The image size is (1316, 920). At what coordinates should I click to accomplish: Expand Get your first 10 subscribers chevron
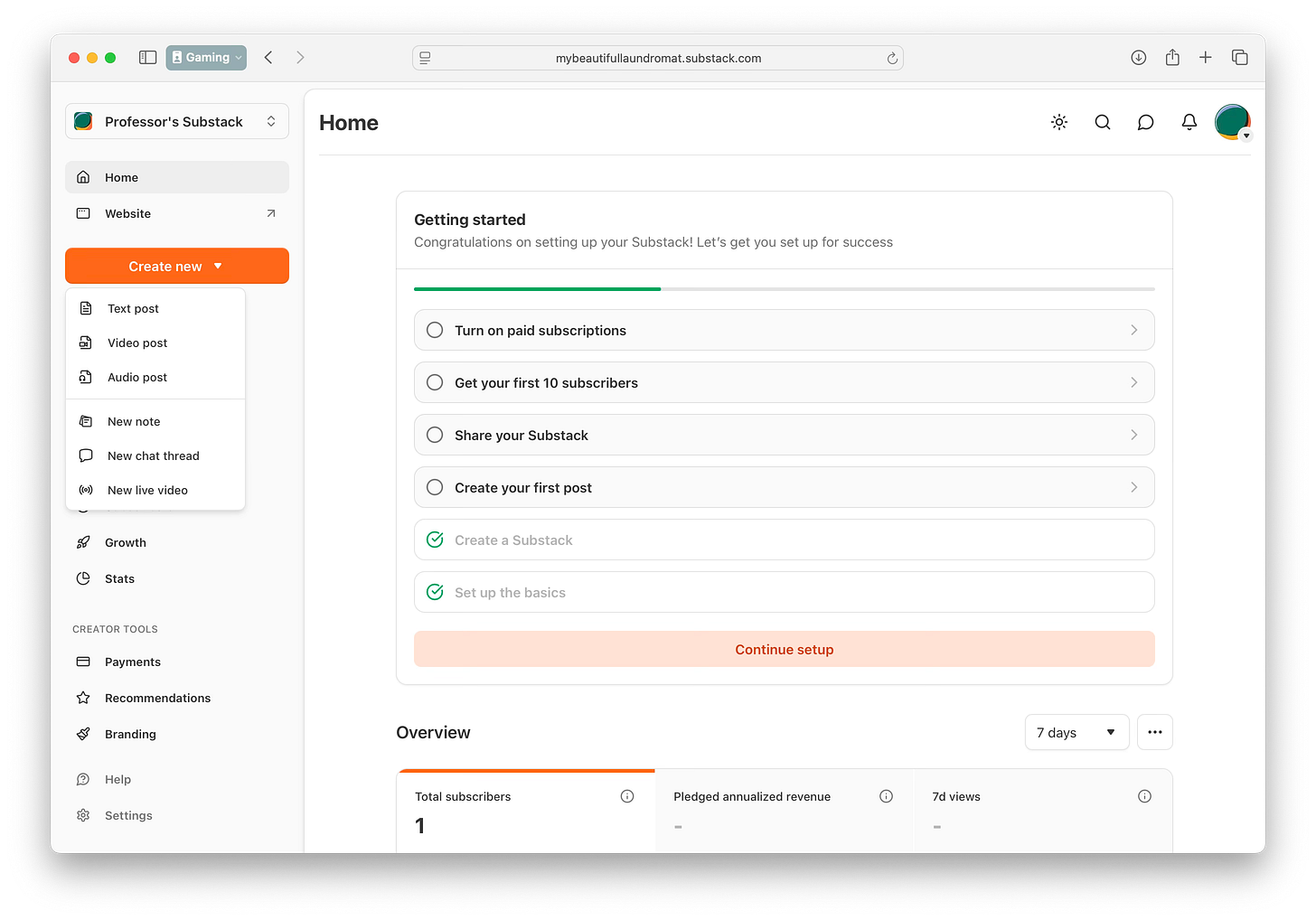click(1134, 382)
